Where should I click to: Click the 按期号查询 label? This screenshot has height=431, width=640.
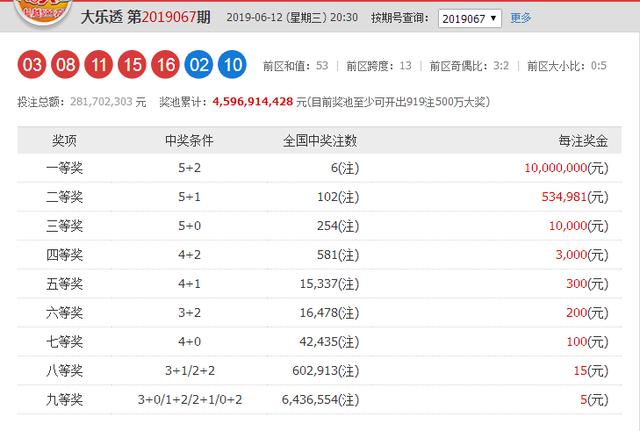coord(400,18)
